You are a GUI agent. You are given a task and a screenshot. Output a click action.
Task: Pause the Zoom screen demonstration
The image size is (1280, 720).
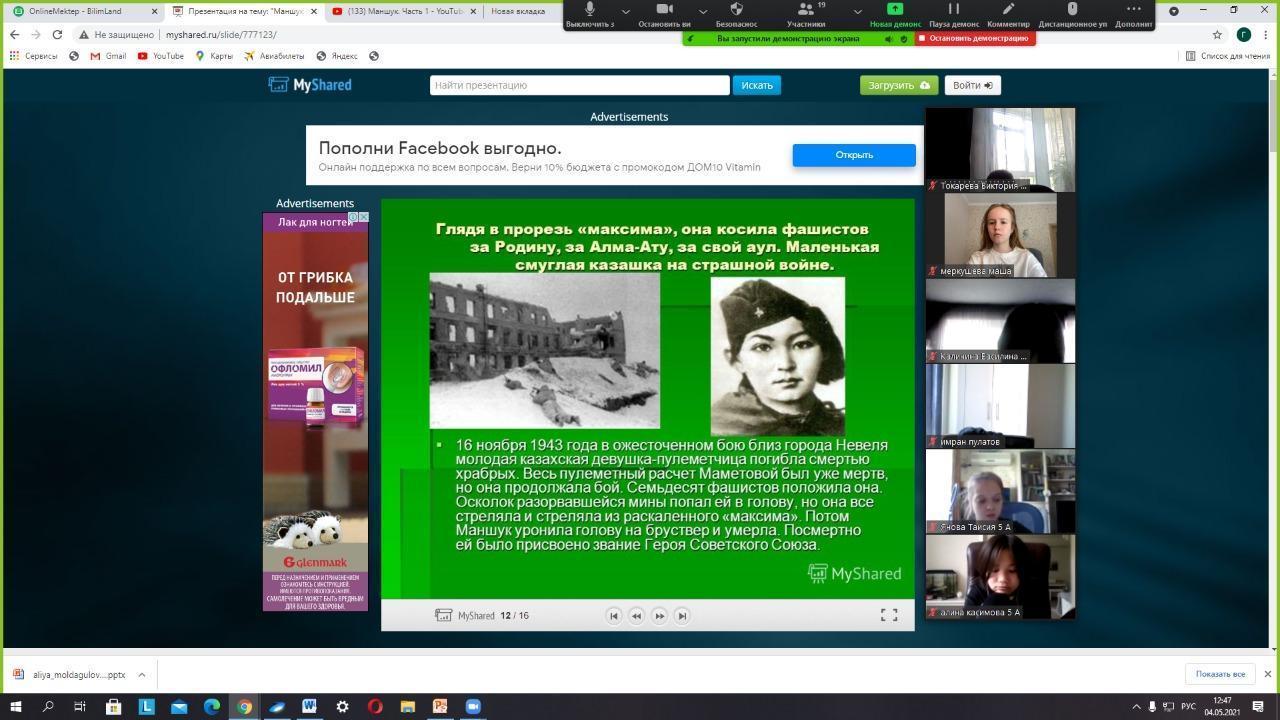953,12
